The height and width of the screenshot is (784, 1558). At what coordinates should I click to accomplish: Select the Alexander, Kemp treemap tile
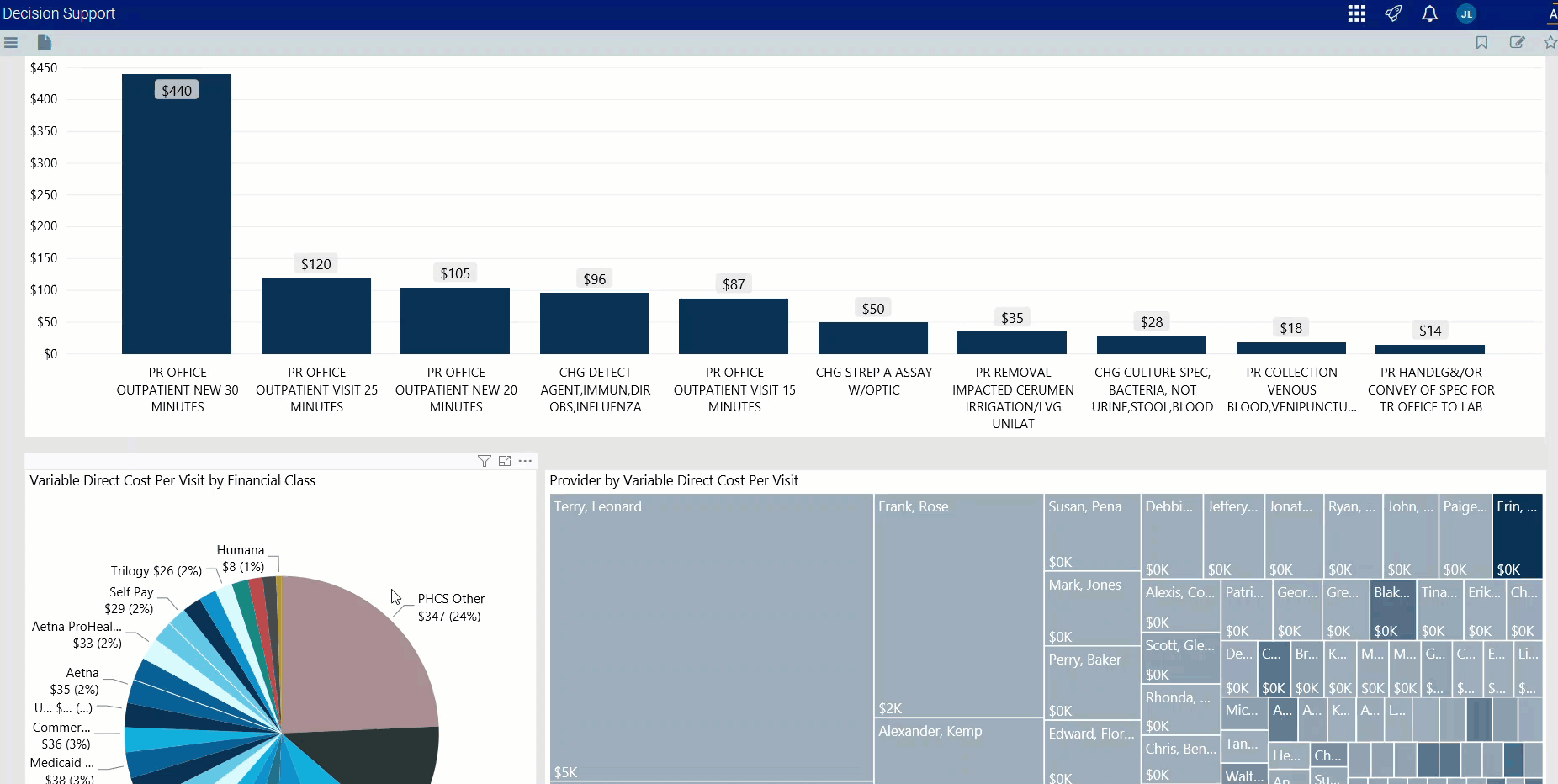tap(959, 752)
